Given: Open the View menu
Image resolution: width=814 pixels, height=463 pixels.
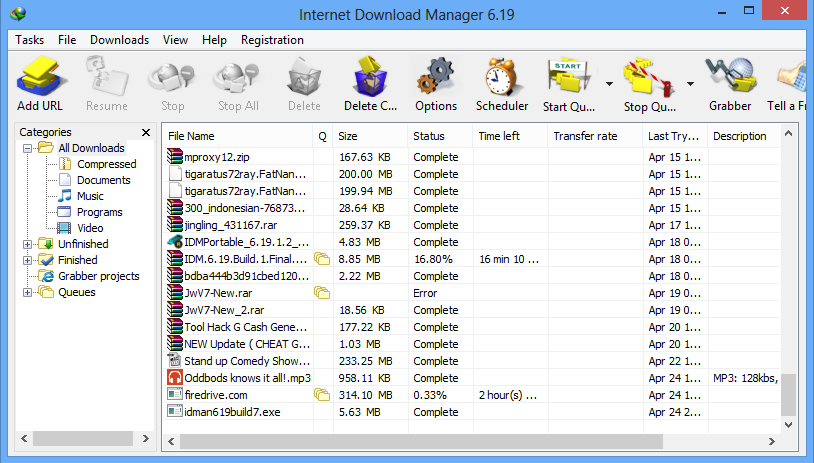Looking at the screenshot, I should [x=175, y=40].
